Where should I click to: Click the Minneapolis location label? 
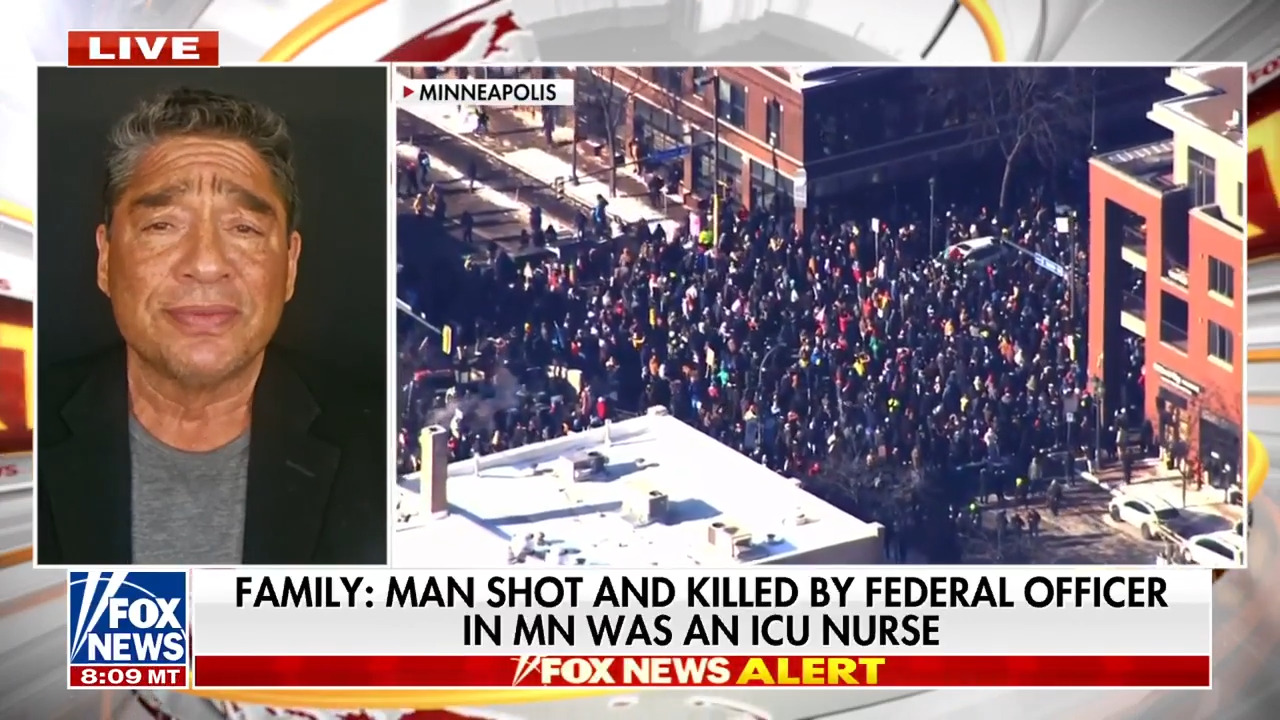click(486, 93)
